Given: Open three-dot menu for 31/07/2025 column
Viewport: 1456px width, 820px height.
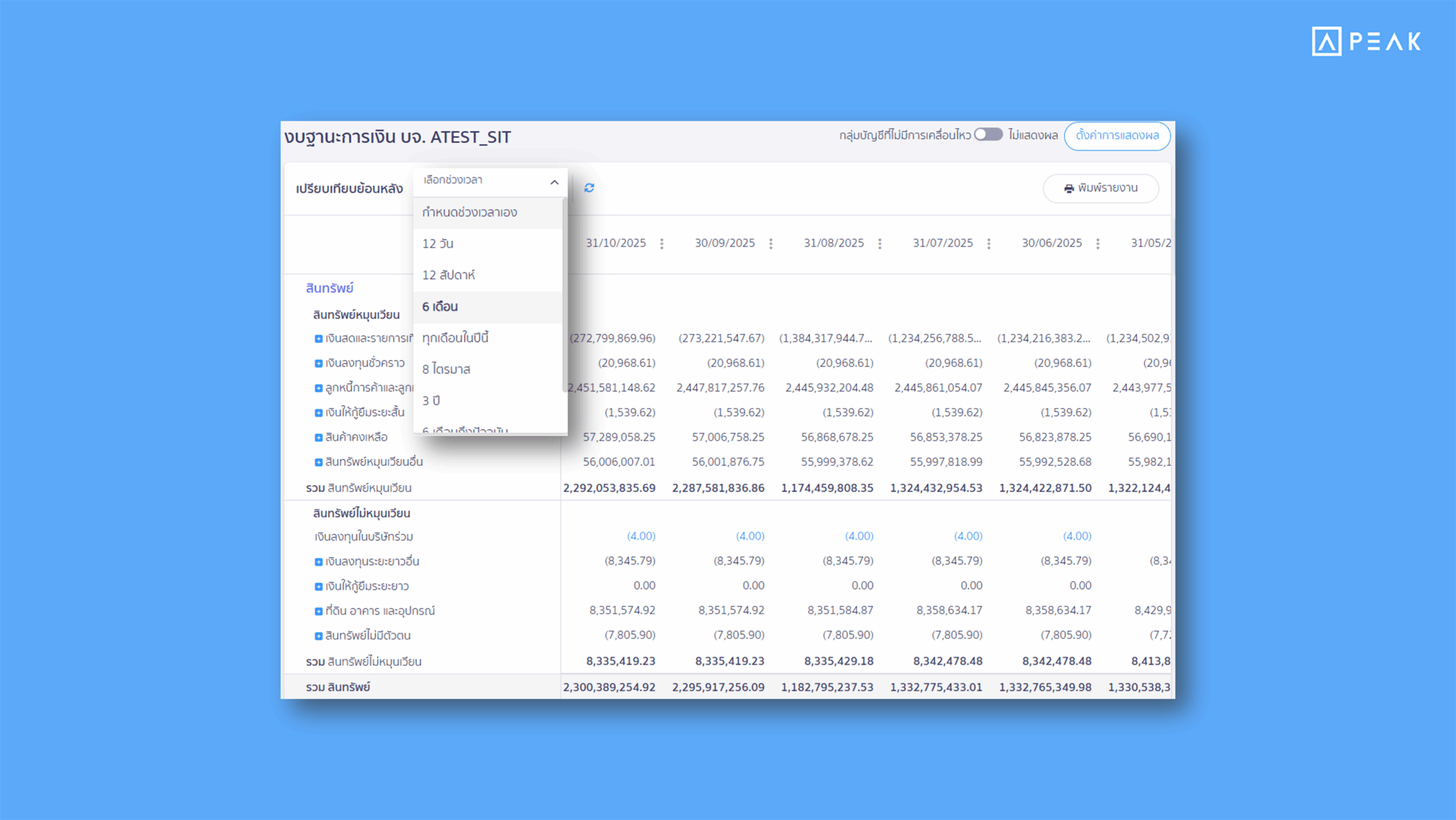Looking at the screenshot, I should tap(989, 244).
